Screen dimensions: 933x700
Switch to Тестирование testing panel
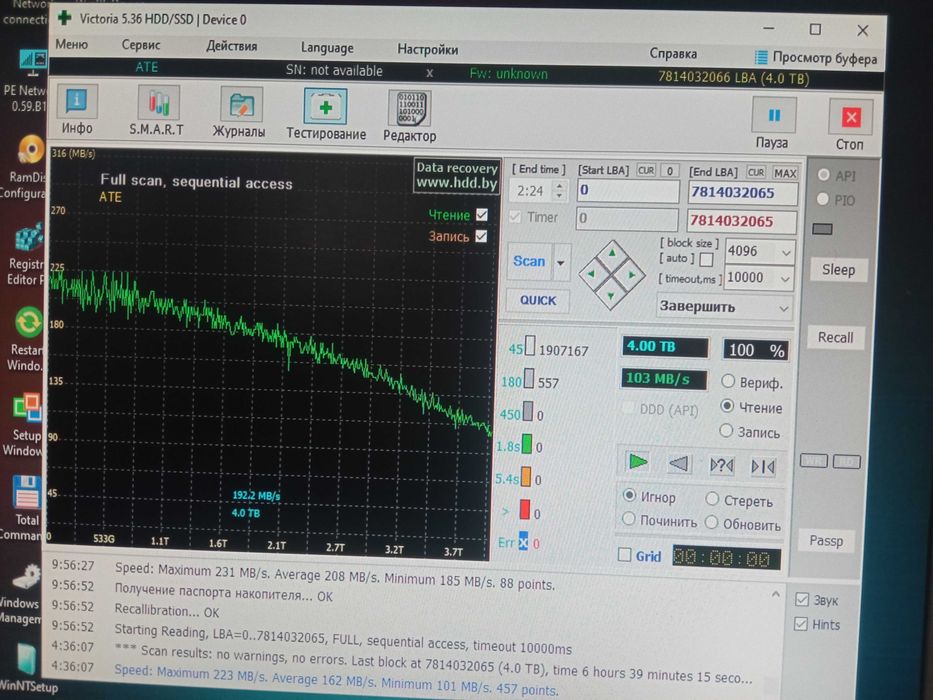(325, 114)
